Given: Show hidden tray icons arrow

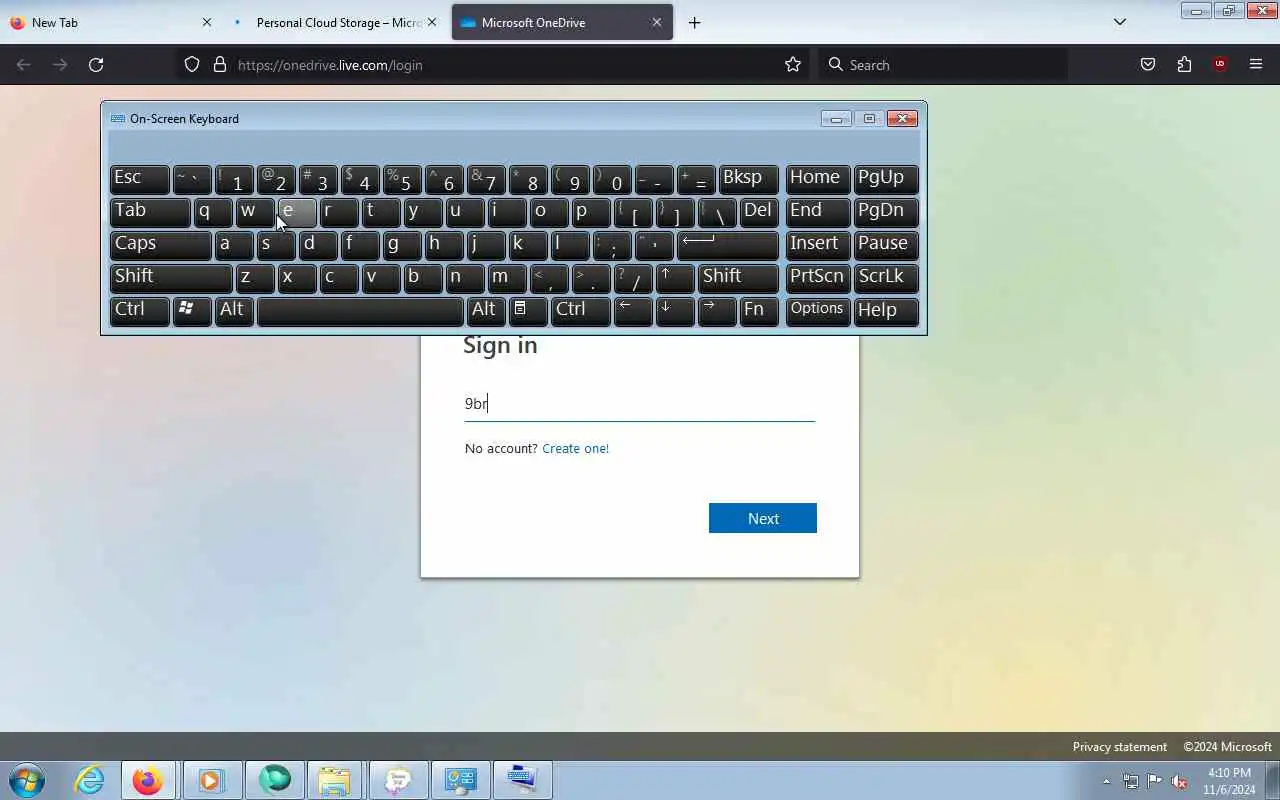Looking at the screenshot, I should click(x=1106, y=781).
